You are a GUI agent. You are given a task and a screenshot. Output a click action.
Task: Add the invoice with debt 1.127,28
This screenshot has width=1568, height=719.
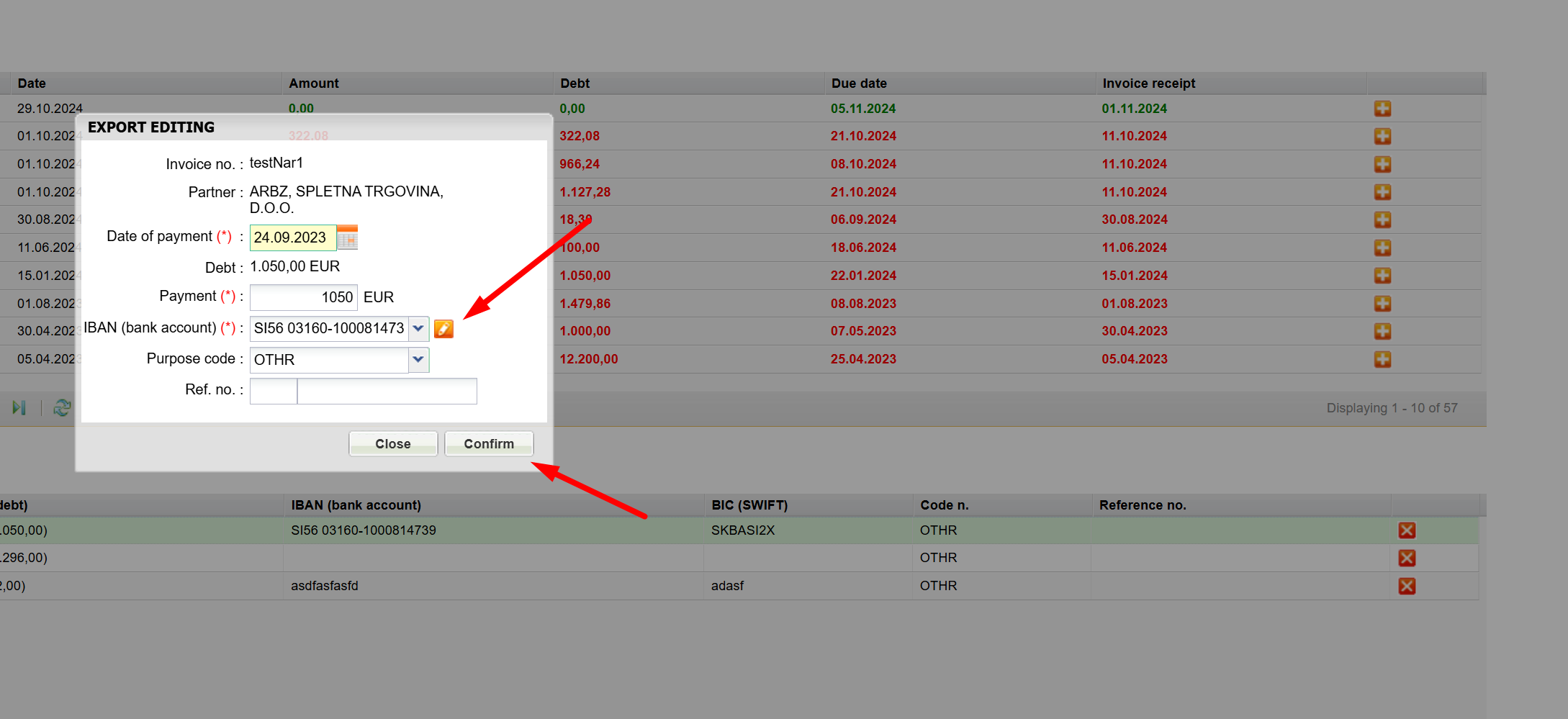click(1382, 192)
